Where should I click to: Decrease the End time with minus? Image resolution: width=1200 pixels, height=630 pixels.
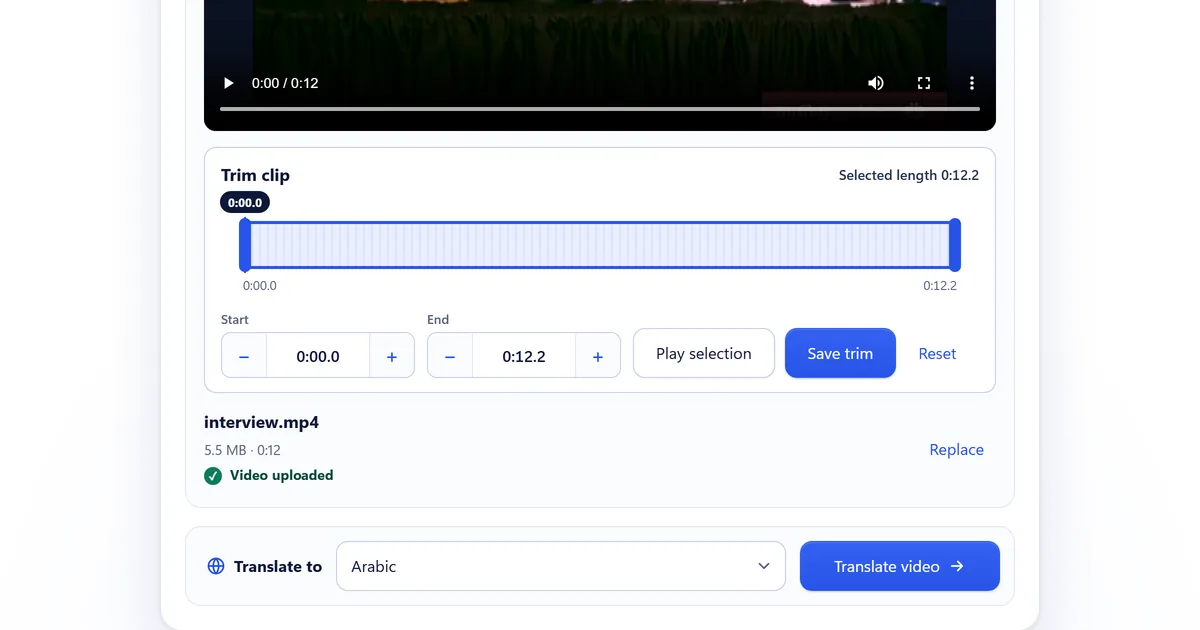pos(450,356)
